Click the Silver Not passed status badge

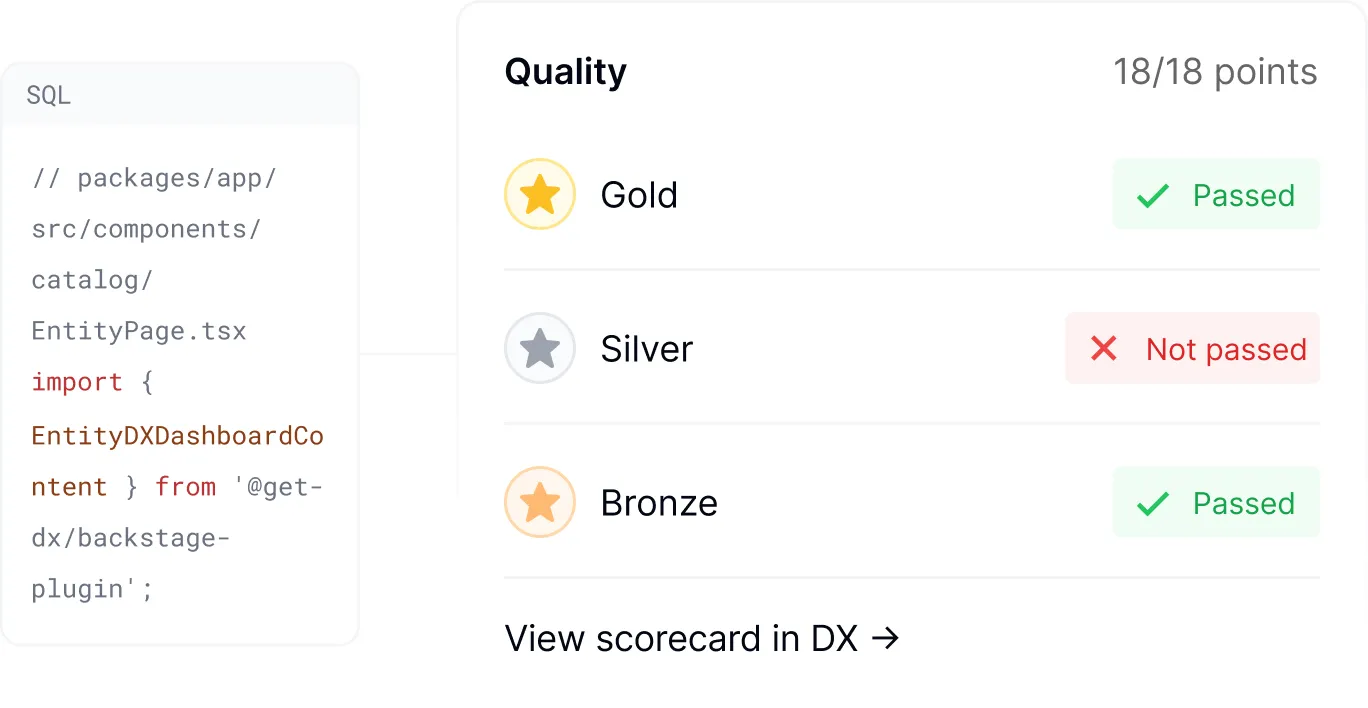click(1193, 349)
